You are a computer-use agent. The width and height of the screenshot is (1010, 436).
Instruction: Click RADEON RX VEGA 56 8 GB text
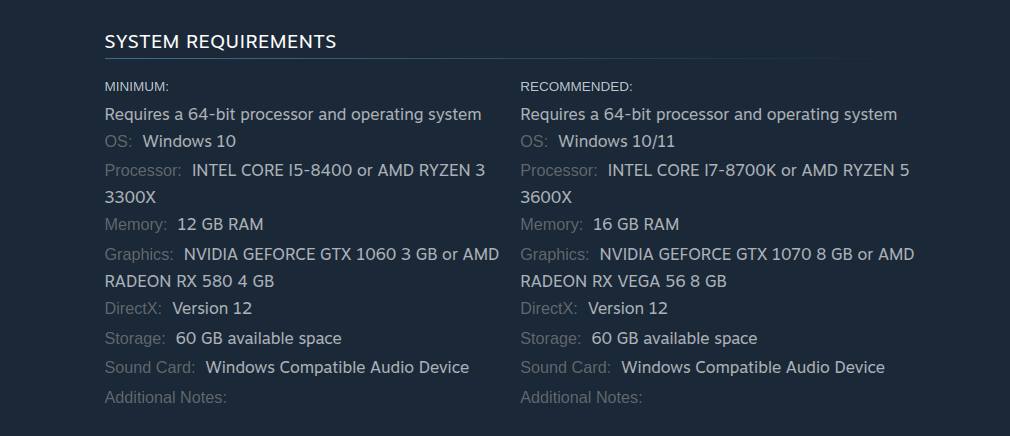(624, 281)
